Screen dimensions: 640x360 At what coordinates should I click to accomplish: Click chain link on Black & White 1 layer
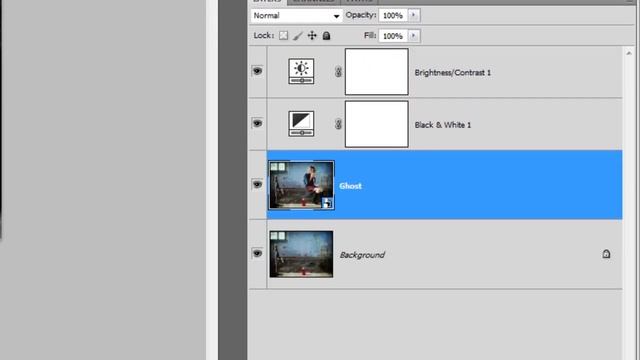click(338, 124)
